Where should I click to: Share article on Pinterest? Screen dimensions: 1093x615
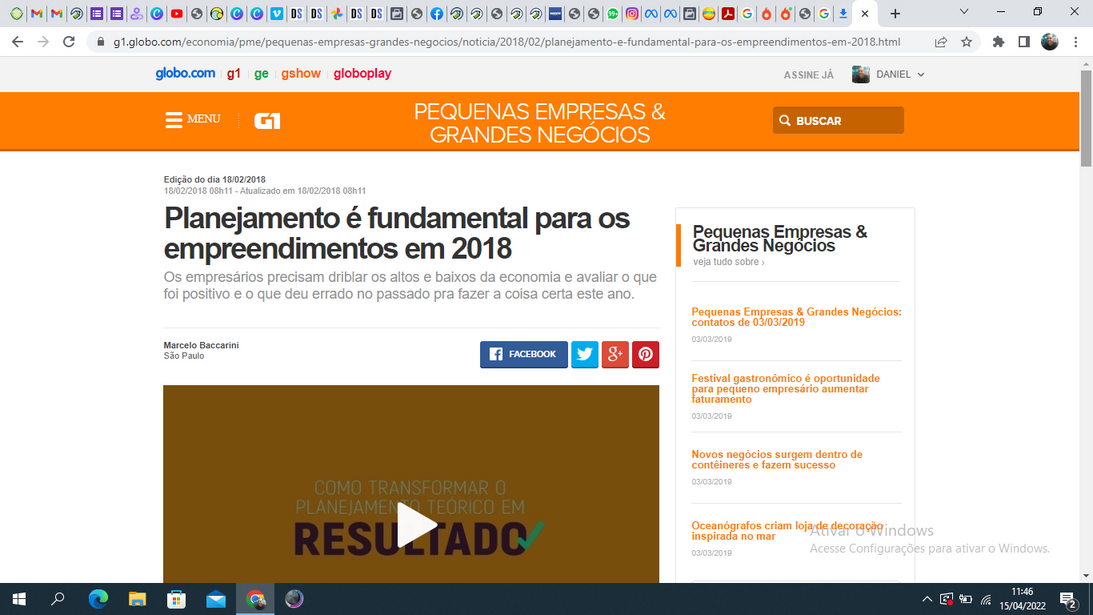(645, 354)
